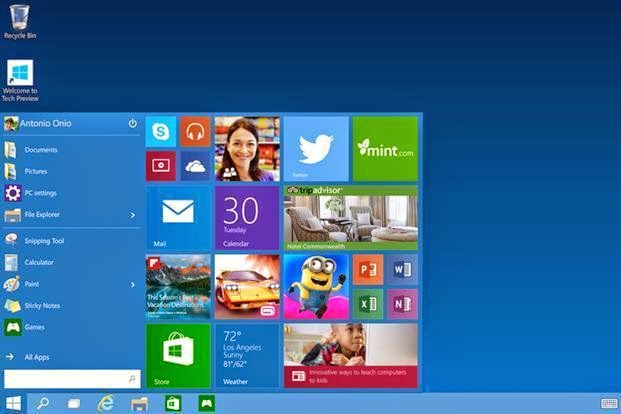Expand the Paint jump list arrow
The image size is (621, 414).
pos(133,284)
